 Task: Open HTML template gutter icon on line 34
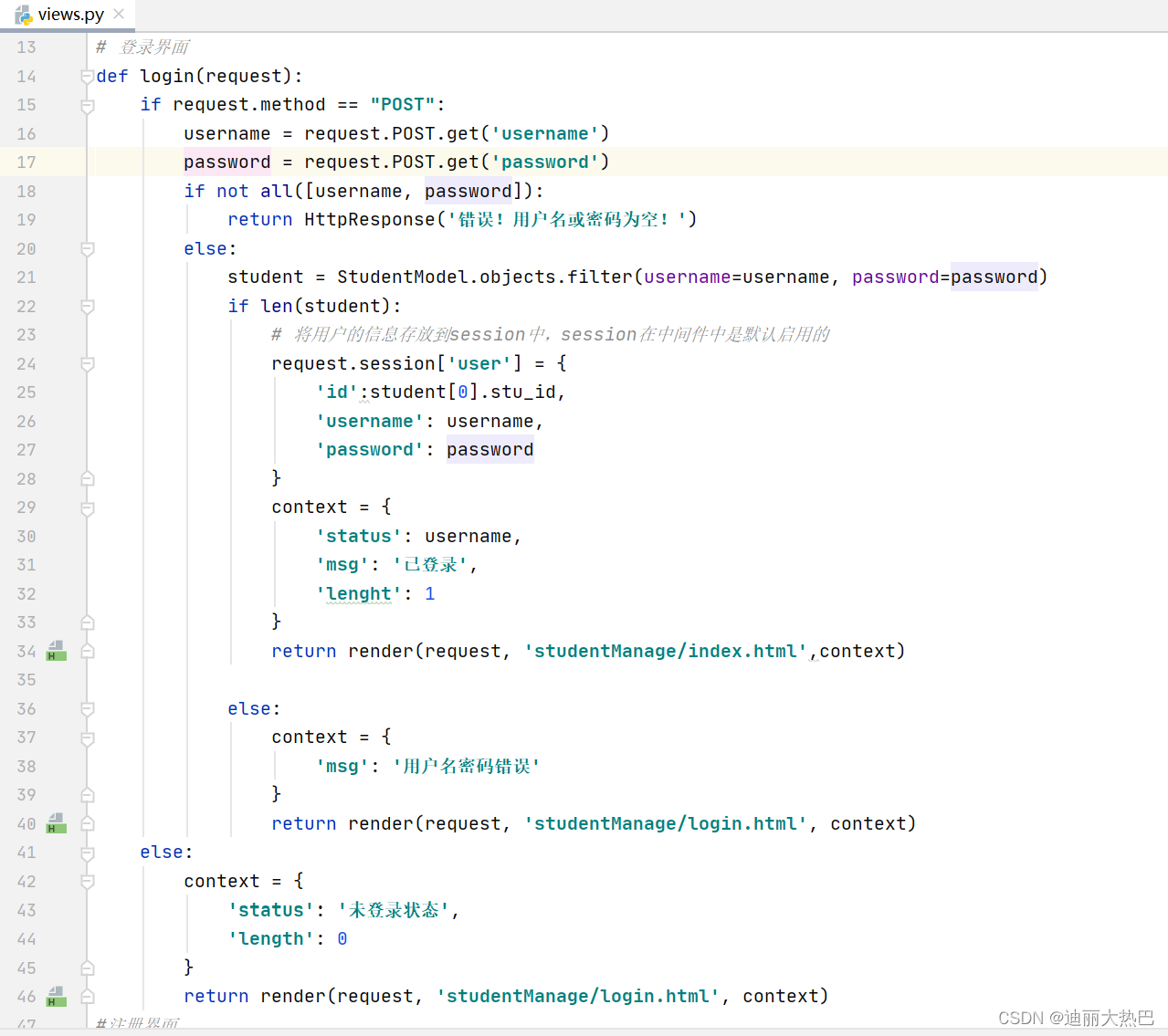tap(57, 651)
